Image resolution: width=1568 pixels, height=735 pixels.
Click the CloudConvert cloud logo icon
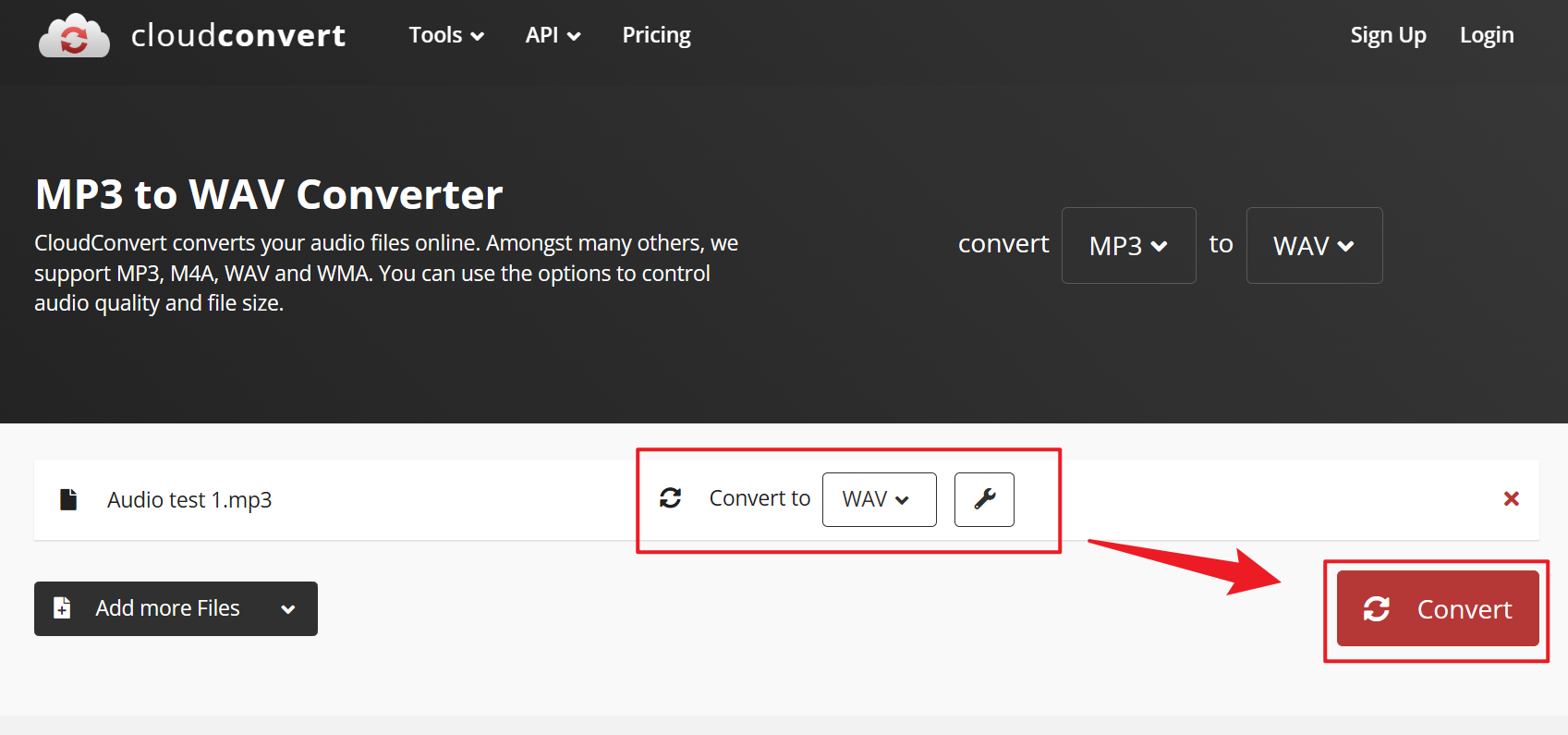pyautogui.click(x=74, y=35)
